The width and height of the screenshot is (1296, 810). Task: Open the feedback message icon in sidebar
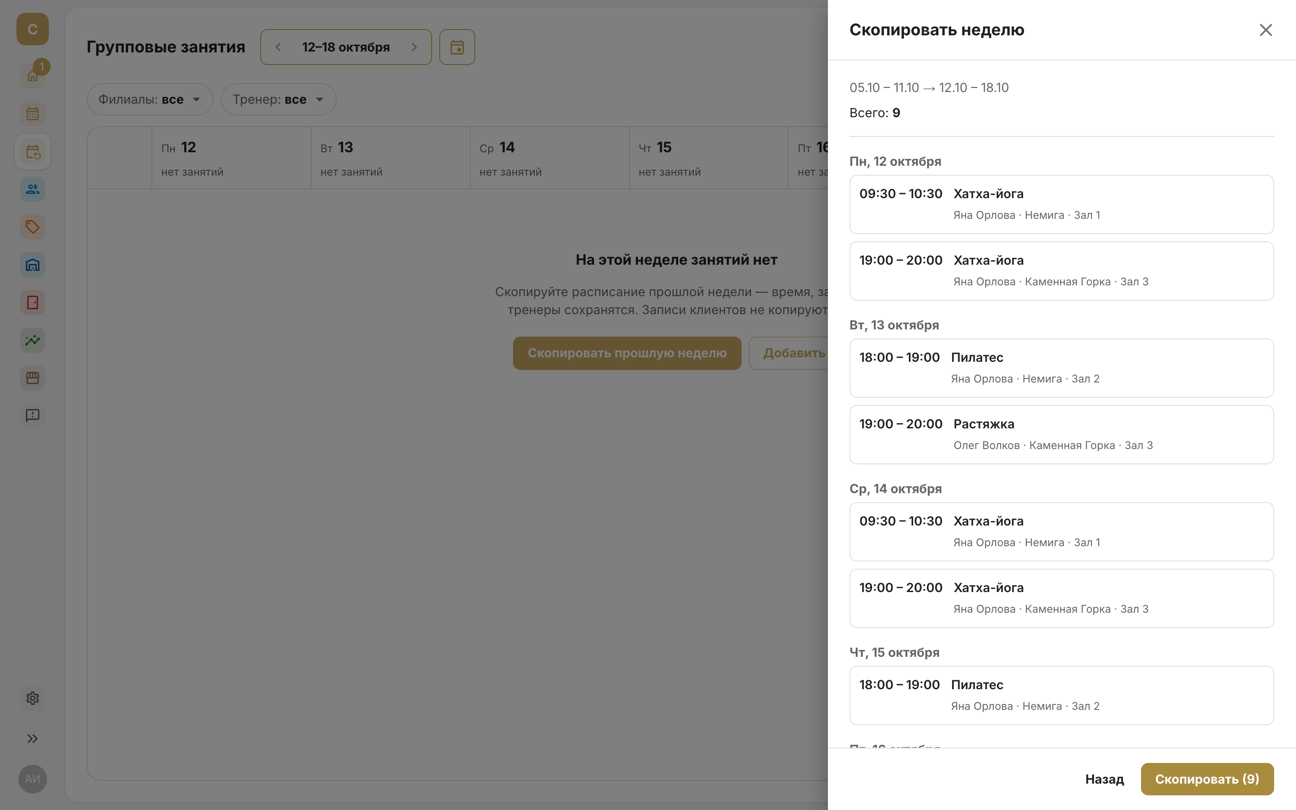32,415
